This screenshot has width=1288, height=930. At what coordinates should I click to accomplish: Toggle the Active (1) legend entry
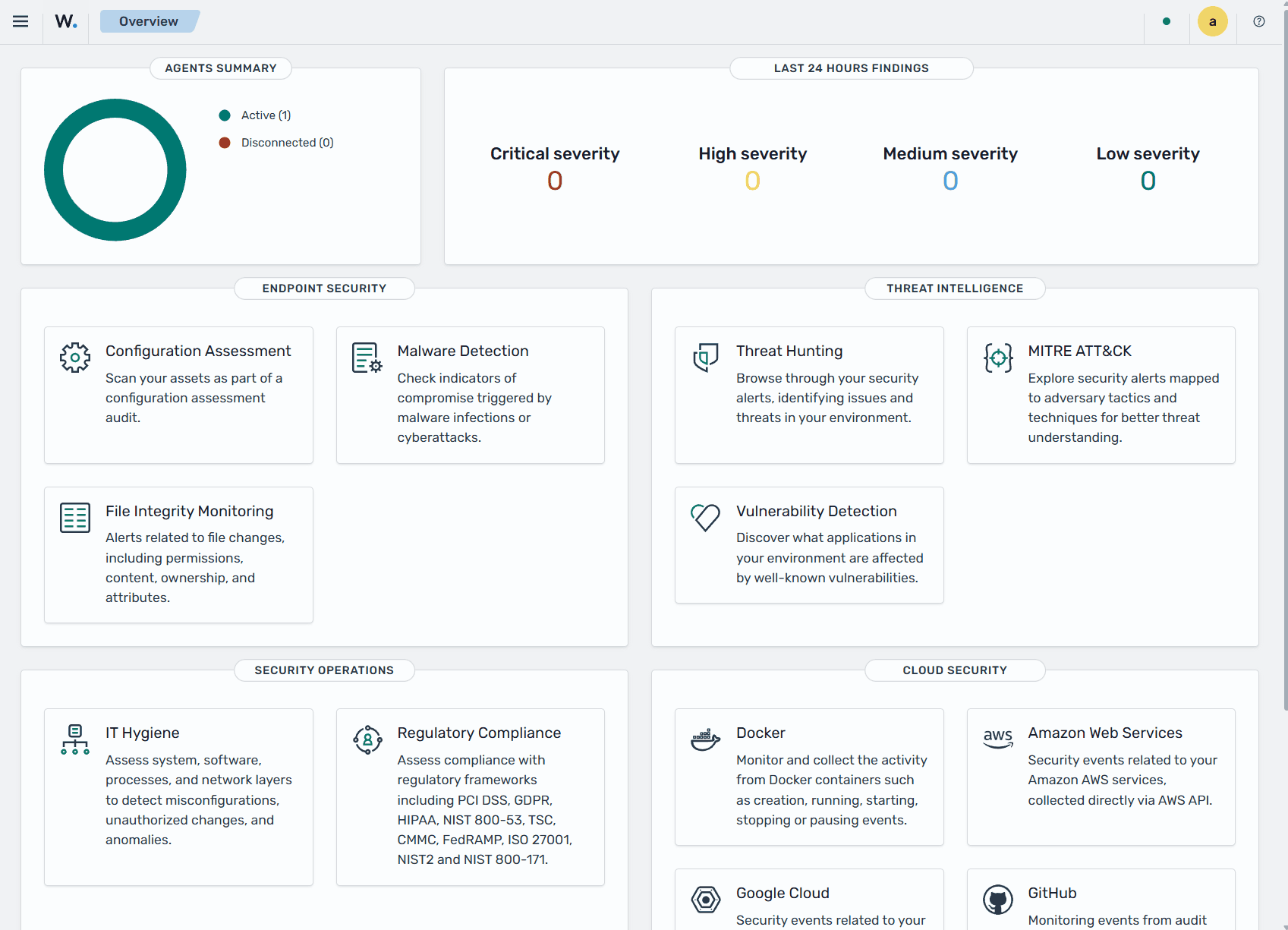(x=255, y=115)
